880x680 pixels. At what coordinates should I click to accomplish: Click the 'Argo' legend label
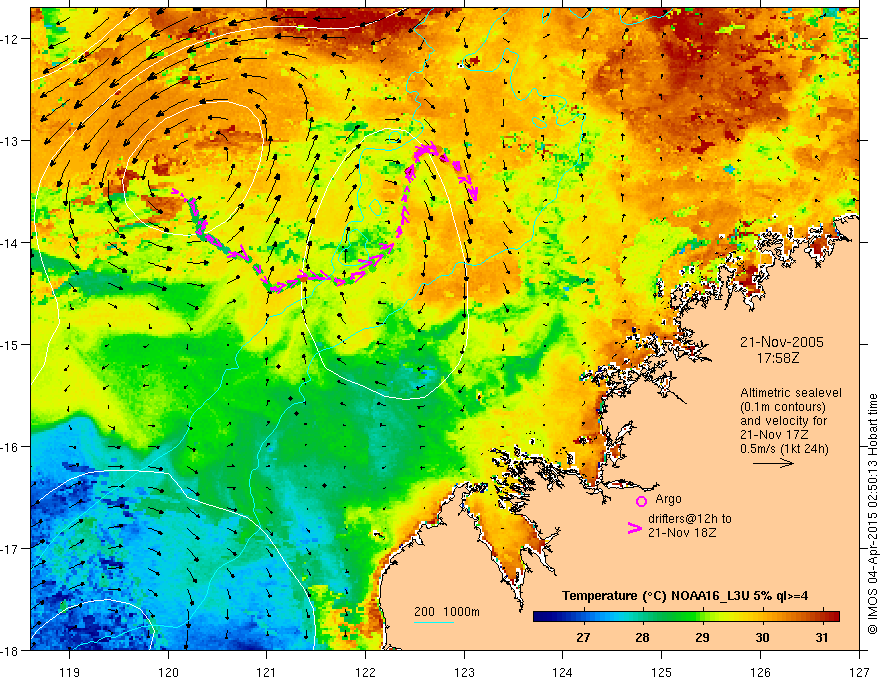(x=668, y=499)
